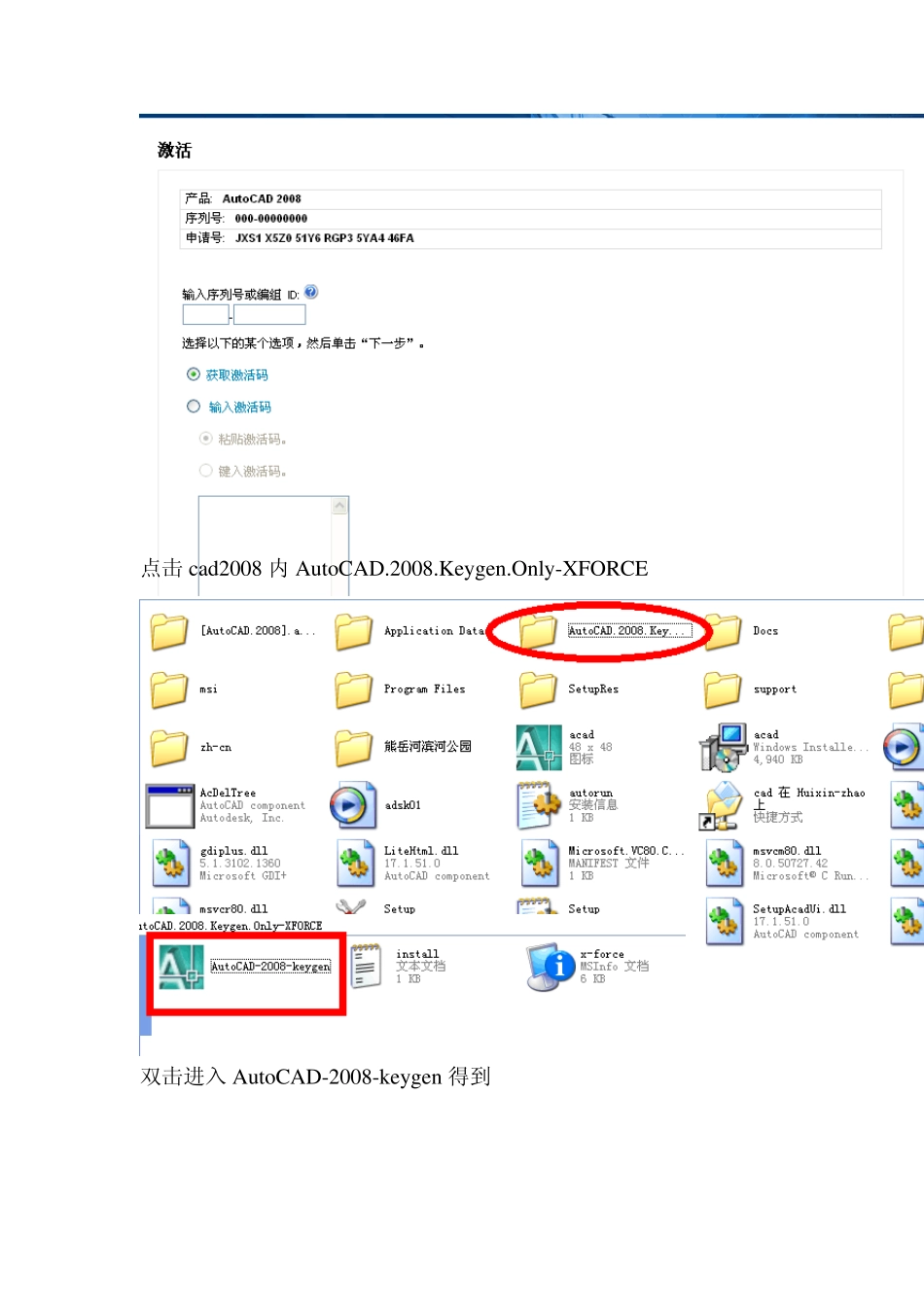Select the adsk01 media file

click(374, 805)
